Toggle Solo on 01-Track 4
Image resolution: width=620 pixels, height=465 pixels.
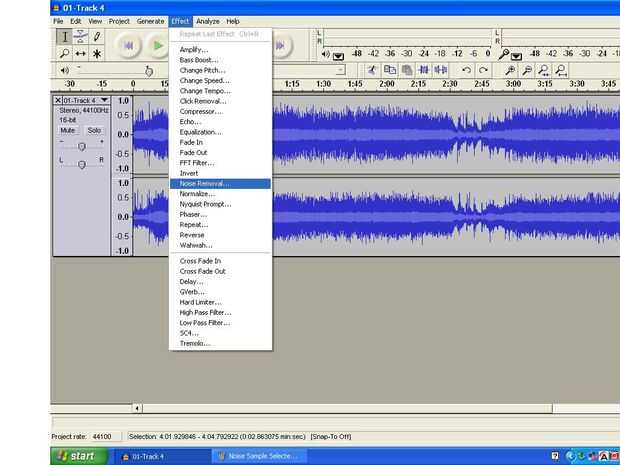coord(94,130)
